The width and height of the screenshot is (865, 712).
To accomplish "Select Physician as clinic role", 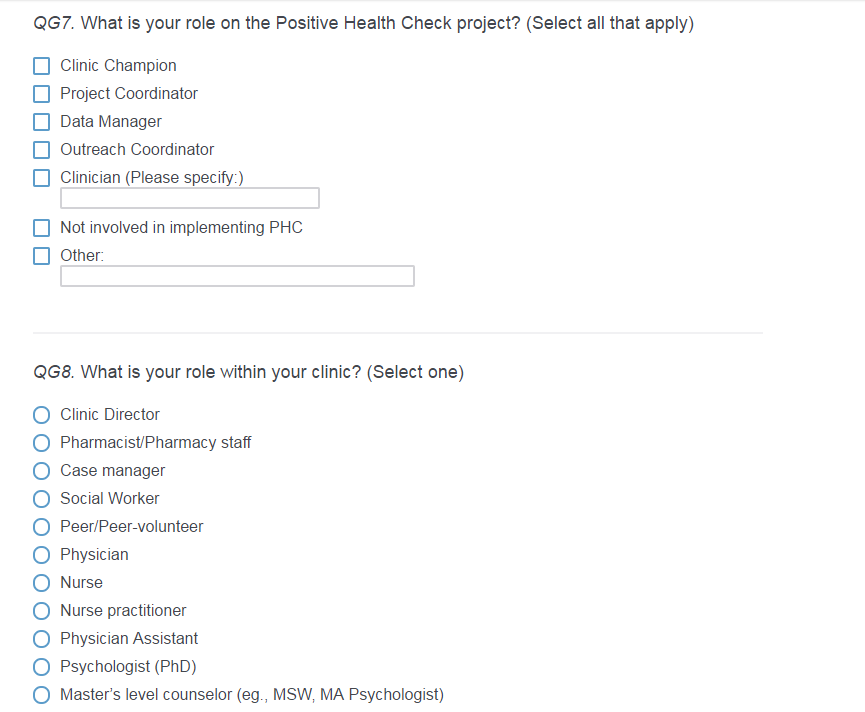I will click(x=42, y=555).
